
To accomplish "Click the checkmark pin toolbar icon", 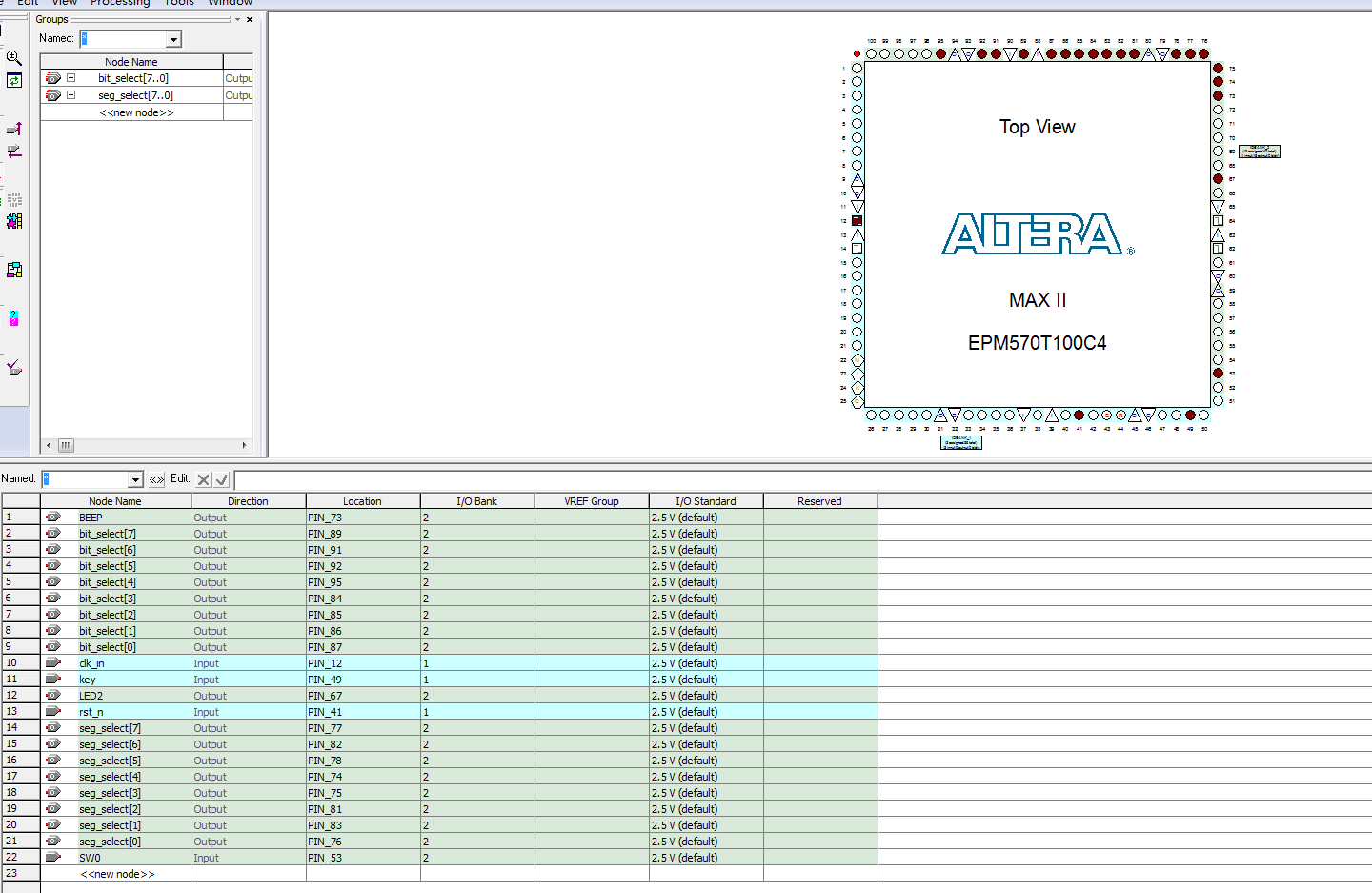I will tap(13, 367).
